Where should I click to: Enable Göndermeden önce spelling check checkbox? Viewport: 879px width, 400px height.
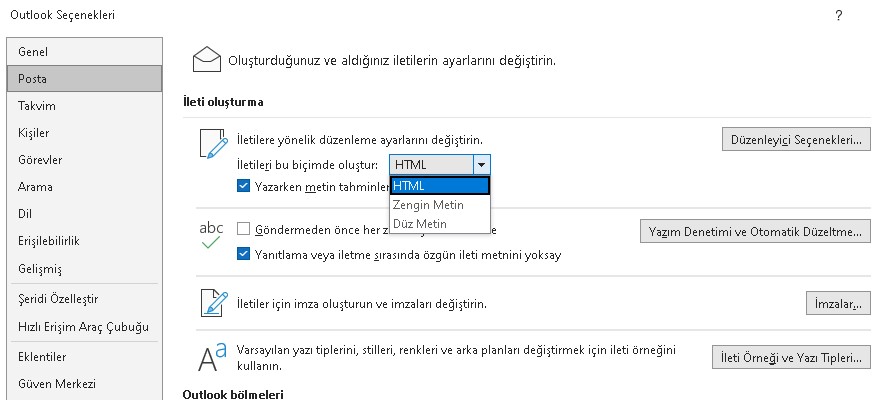tap(244, 228)
